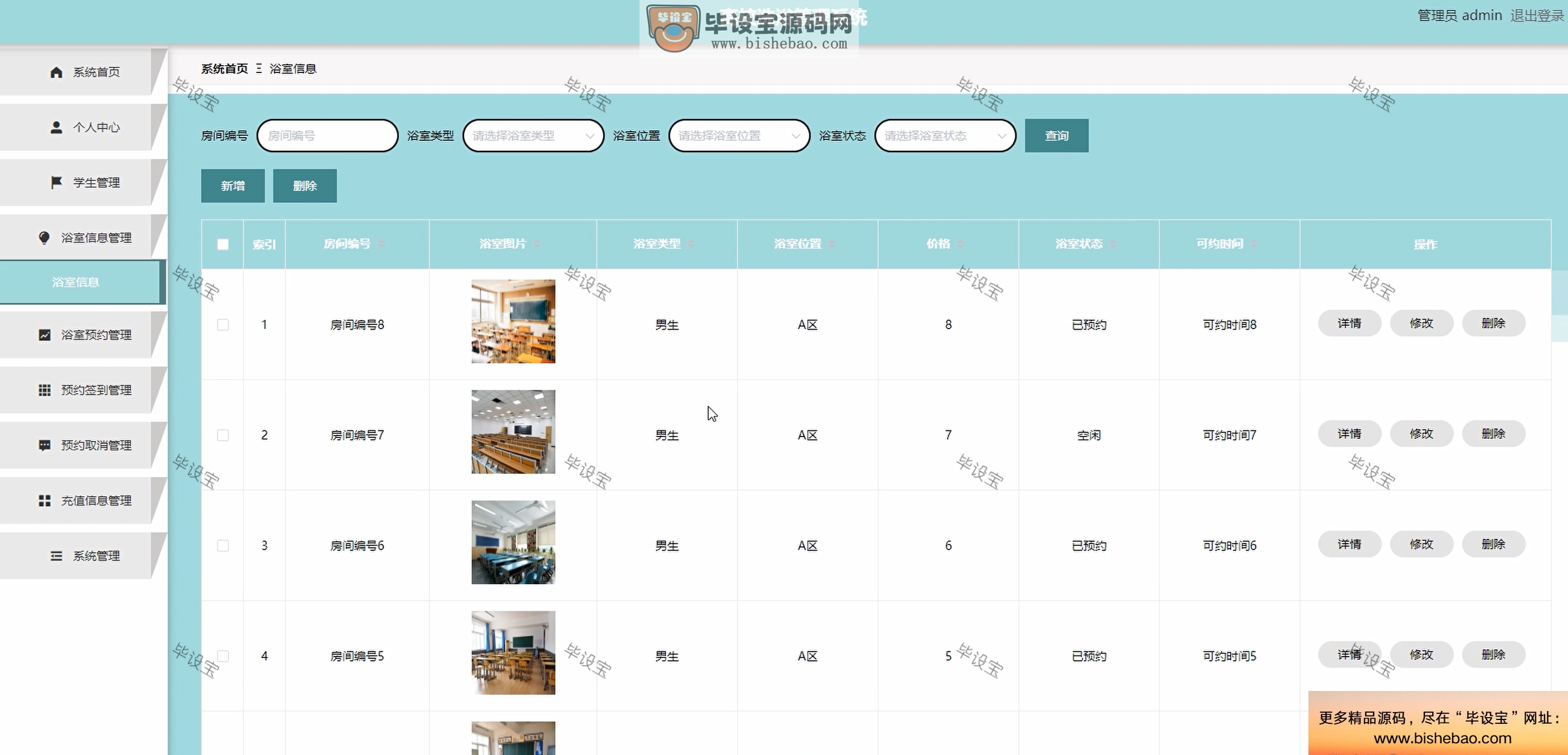This screenshot has width=1568, height=755.
Task: Open 详情 for 房间编号7
Action: pyautogui.click(x=1350, y=434)
